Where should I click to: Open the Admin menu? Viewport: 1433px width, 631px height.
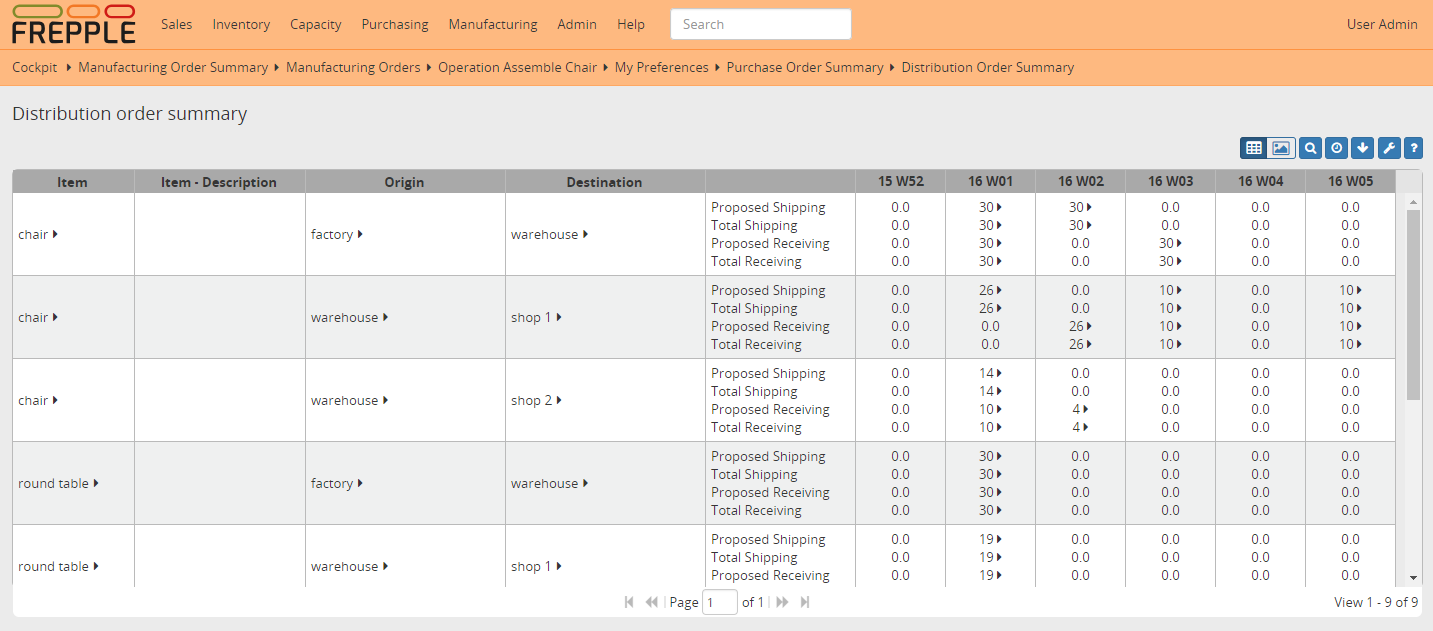pos(577,24)
